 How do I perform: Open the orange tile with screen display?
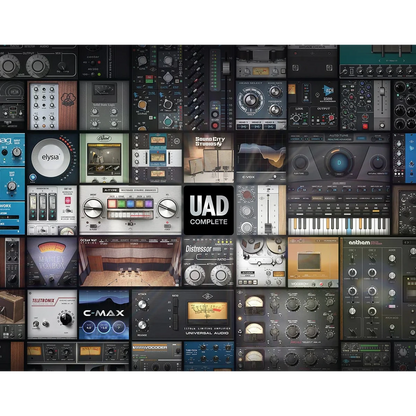313,262
